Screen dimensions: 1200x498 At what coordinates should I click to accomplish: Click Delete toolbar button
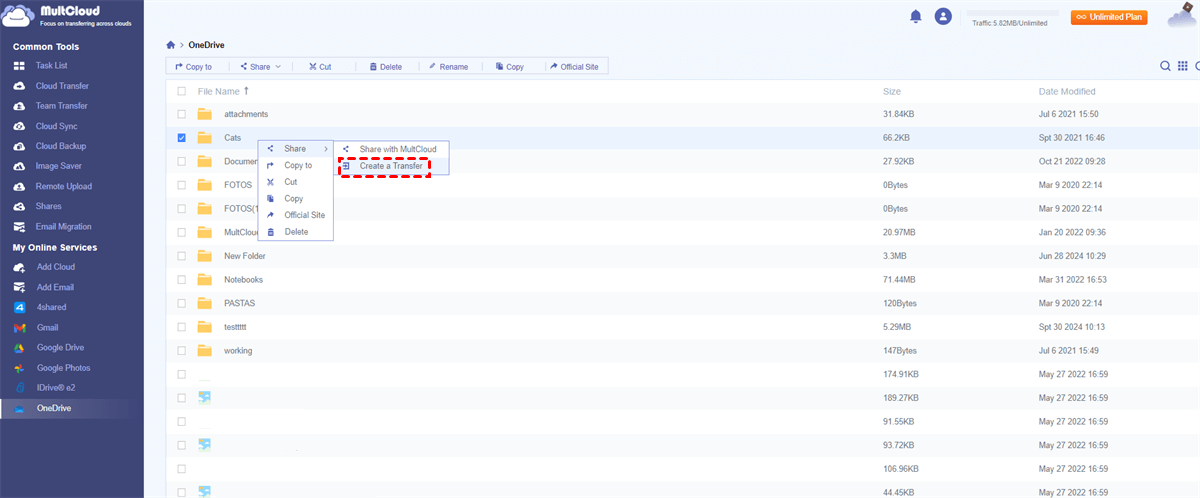tap(385, 67)
